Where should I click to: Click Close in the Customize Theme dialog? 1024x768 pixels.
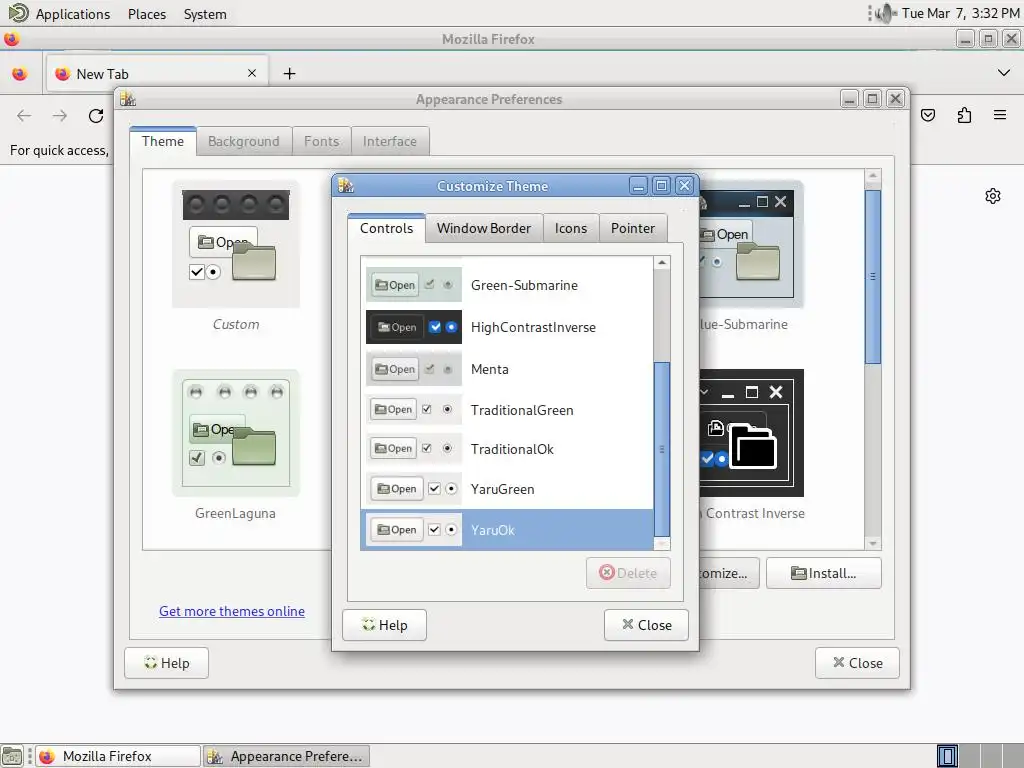[x=647, y=625]
